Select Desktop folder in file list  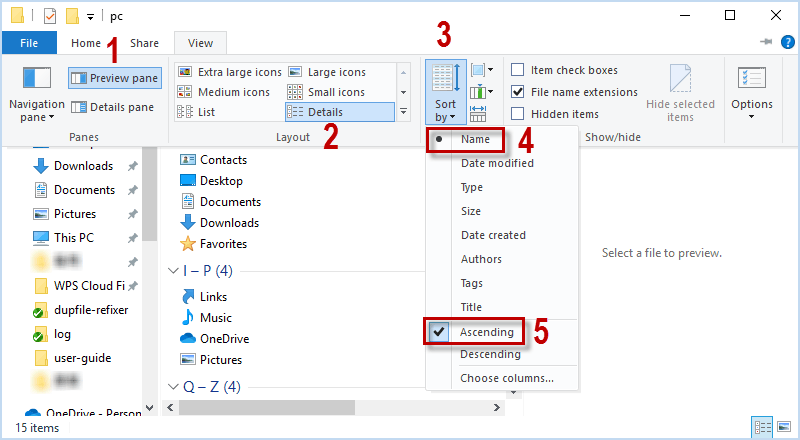point(211,181)
